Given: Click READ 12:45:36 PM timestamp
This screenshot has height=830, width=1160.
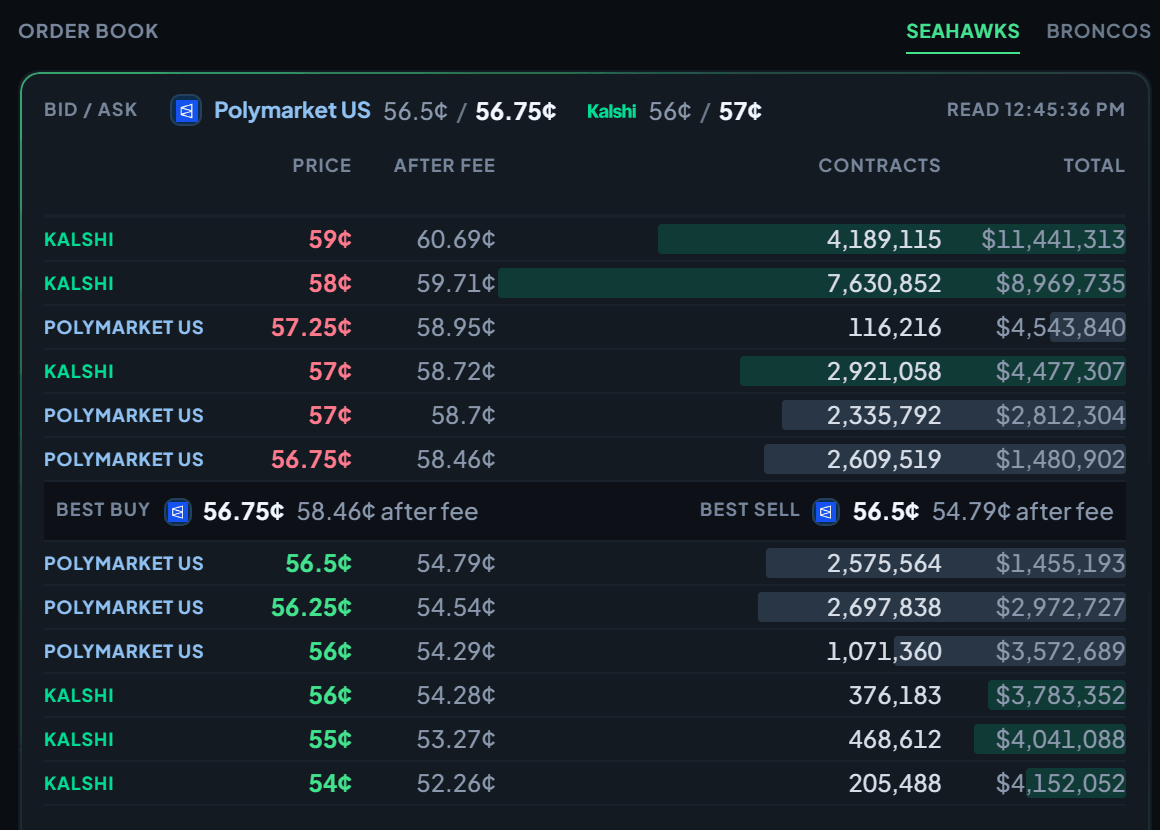Looking at the screenshot, I should click(x=1036, y=109).
